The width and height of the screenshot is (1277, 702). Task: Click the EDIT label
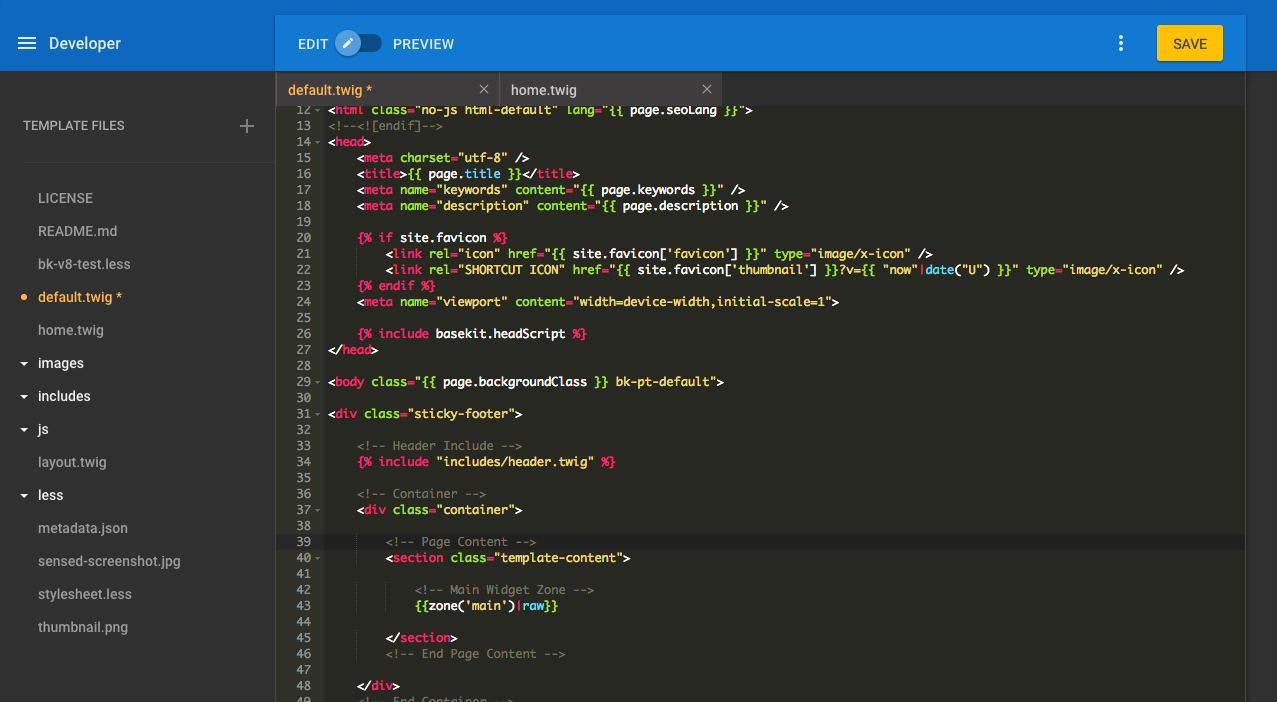313,44
